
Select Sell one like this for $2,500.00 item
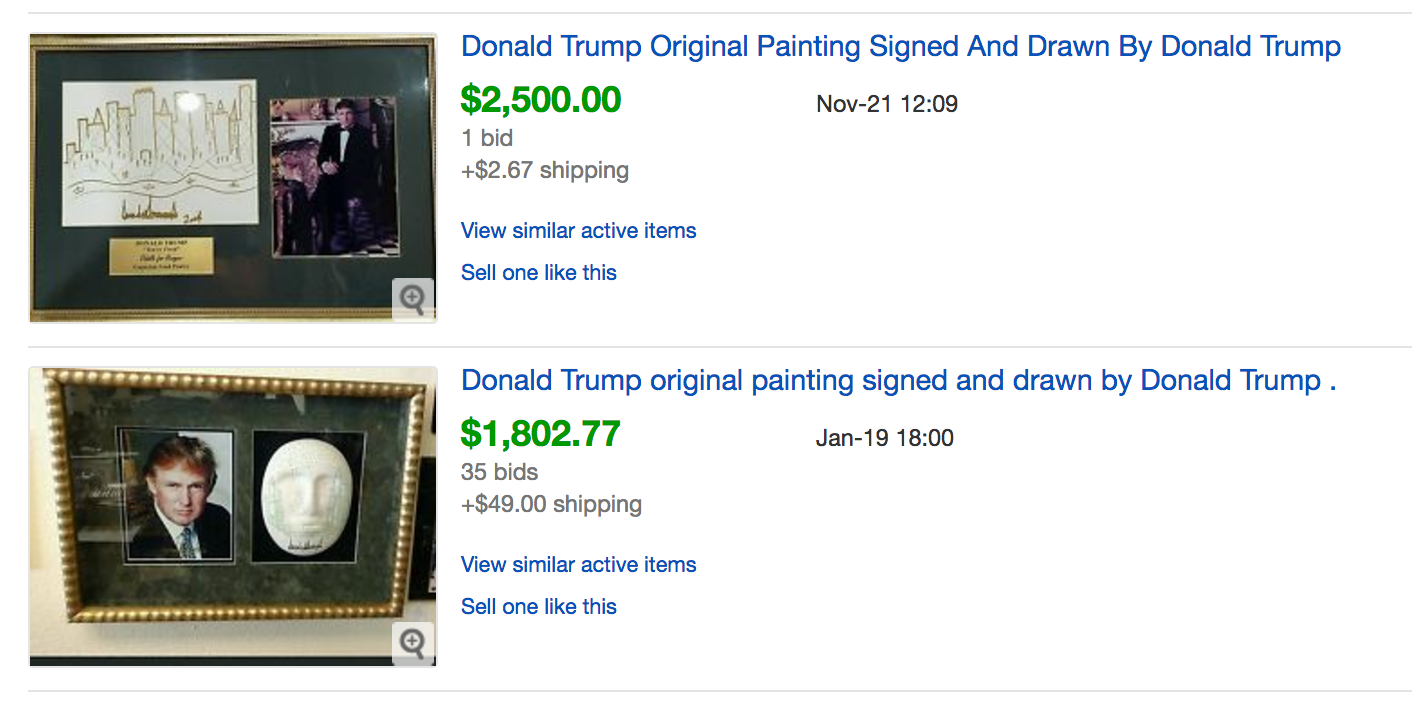coord(538,272)
